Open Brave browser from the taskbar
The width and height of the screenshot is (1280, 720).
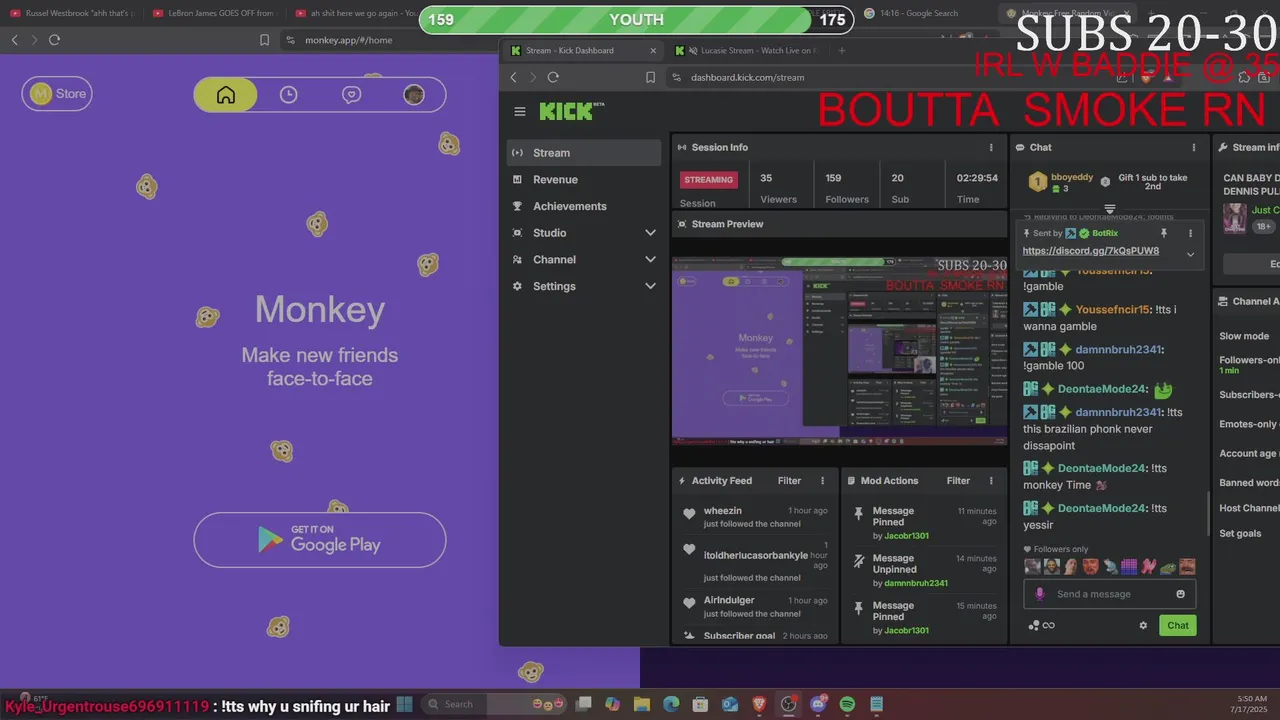click(x=759, y=704)
